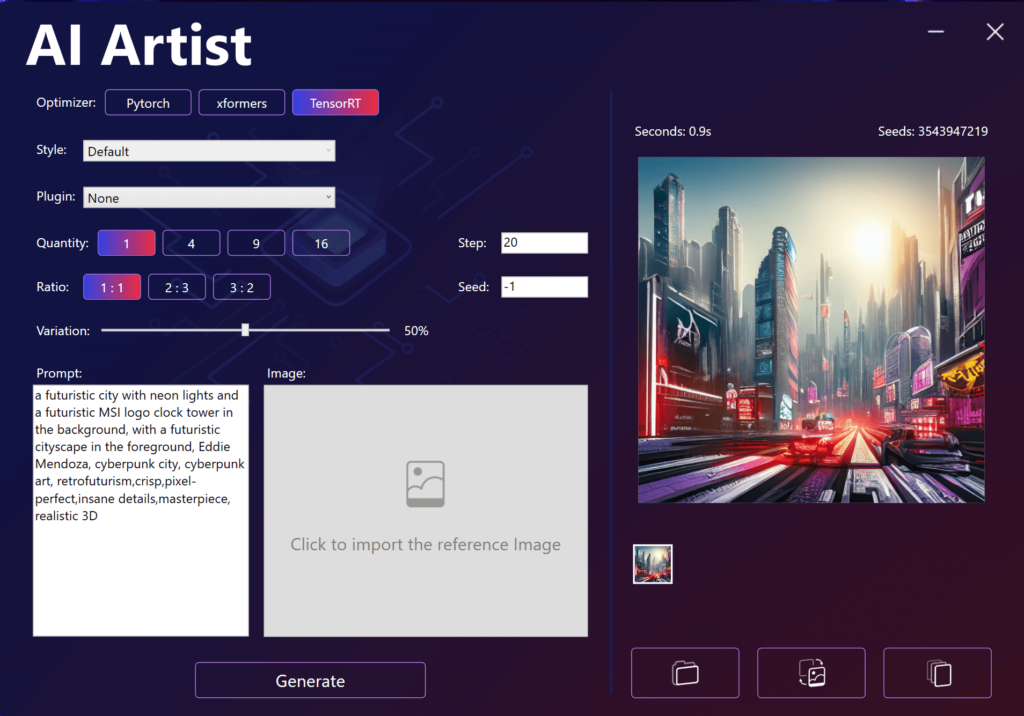The height and width of the screenshot is (716, 1024).
Task: Set Quantity to 16 images
Action: pyautogui.click(x=320, y=242)
